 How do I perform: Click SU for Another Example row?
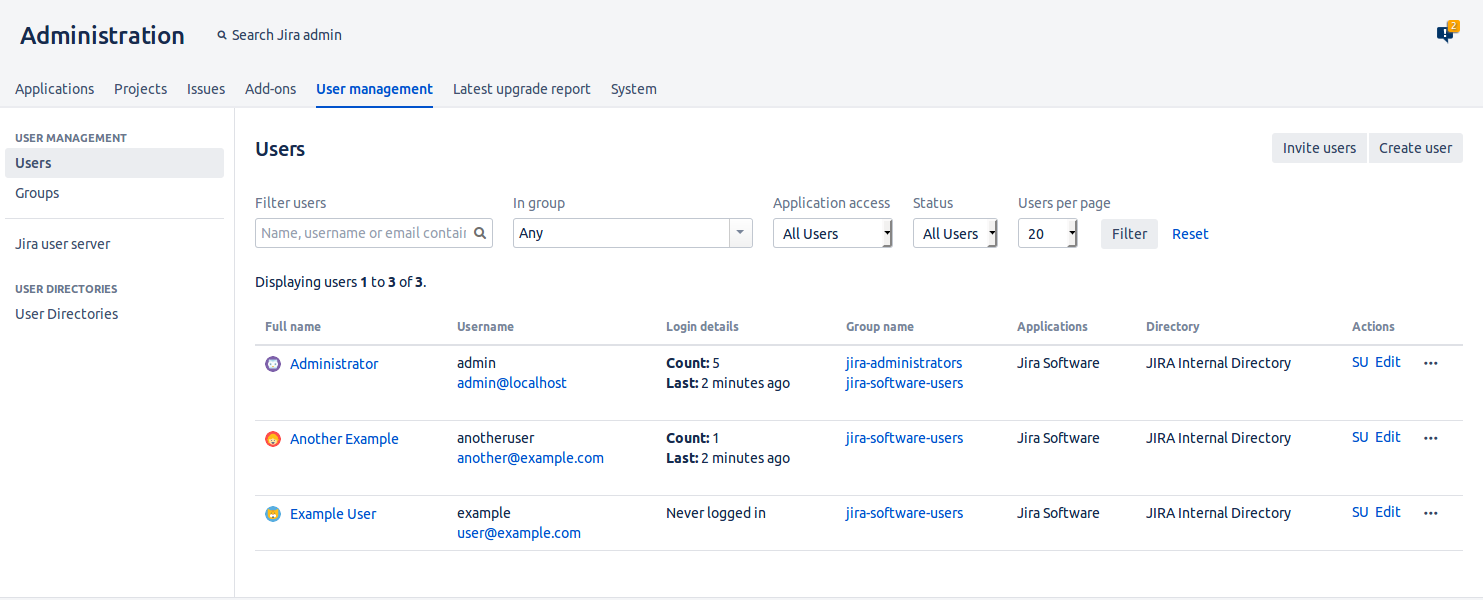click(1360, 437)
